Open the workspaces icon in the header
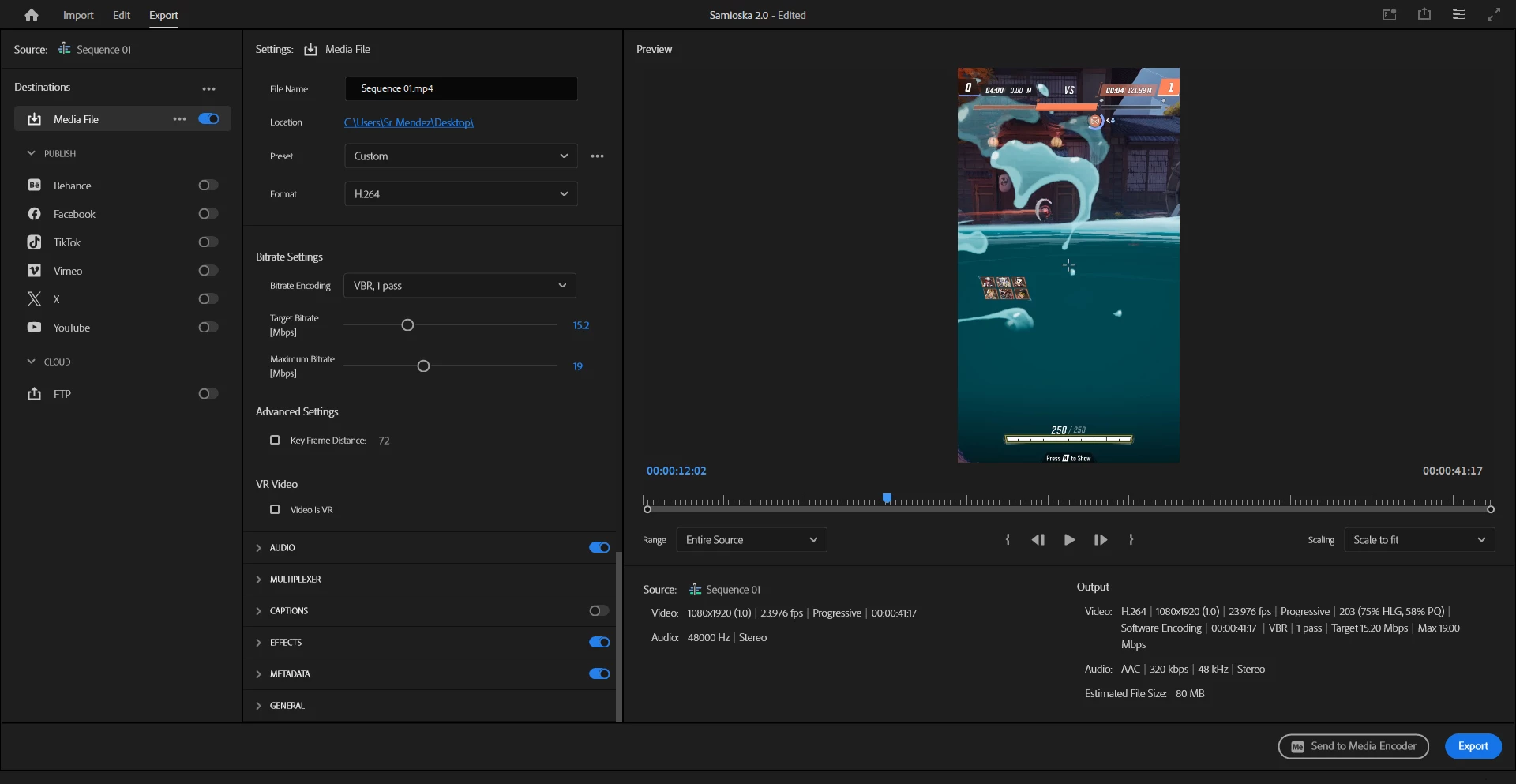The height and width of the screenshot is (784, 1516). click(1390, 14)
